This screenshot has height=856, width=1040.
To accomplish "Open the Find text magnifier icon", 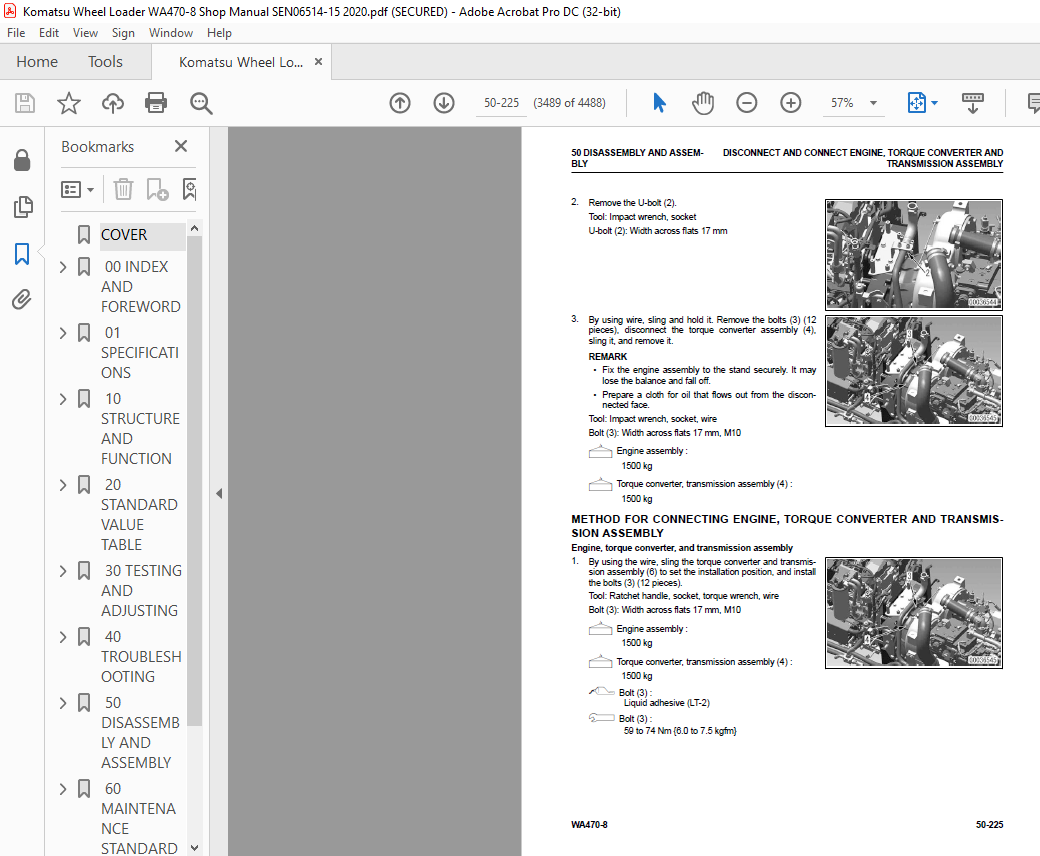I will (x=200, y=103).
